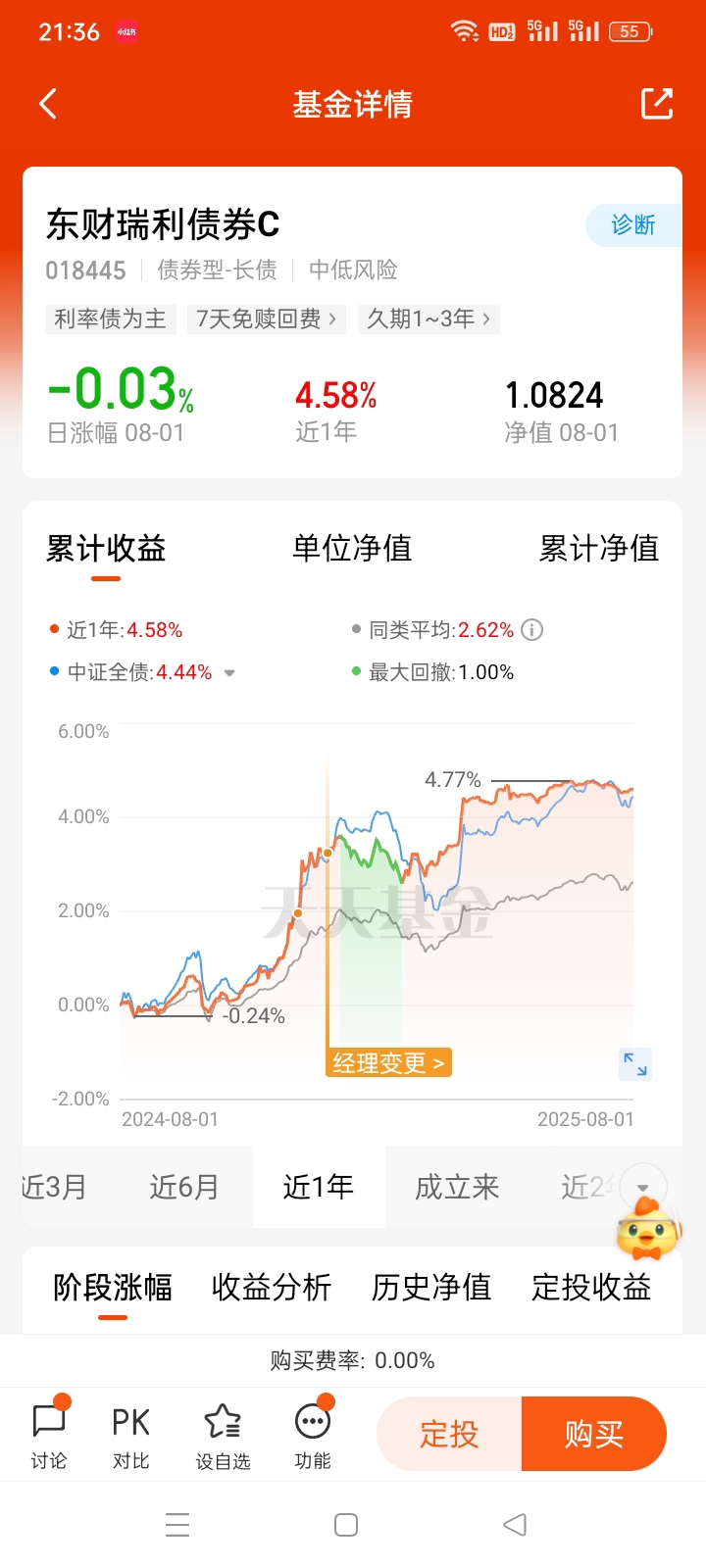Open 久期1~3年 tag details

(429, 318)
